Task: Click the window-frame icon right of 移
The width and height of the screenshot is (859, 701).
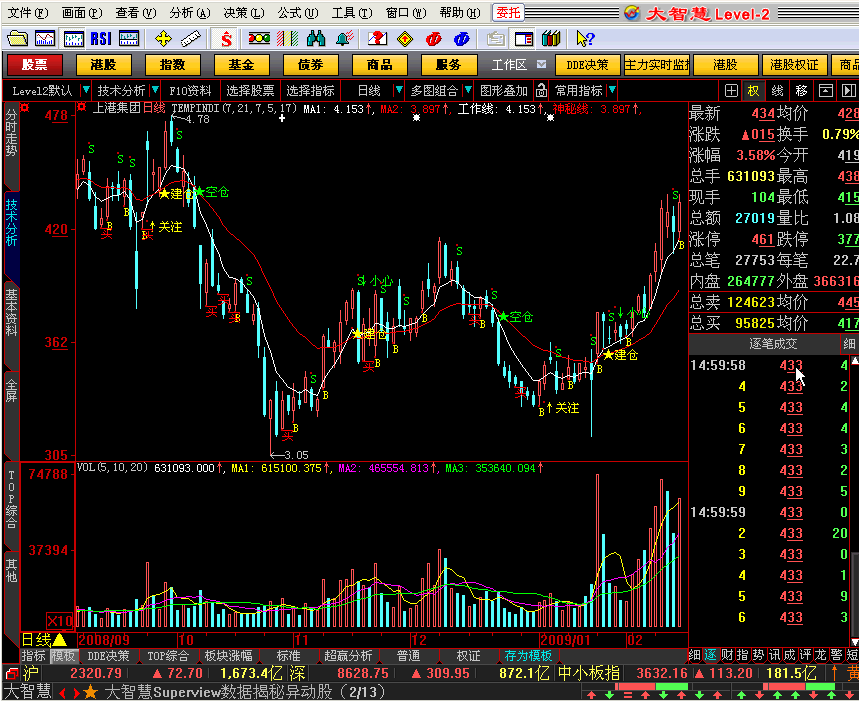Action: point(826,90)
